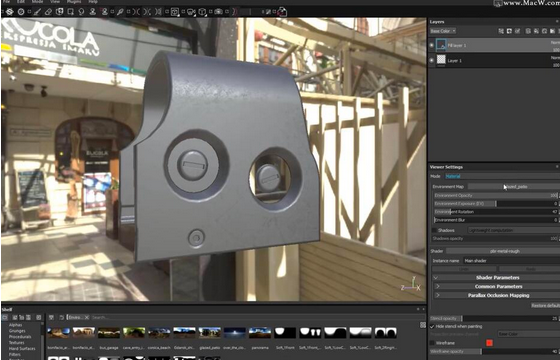Toggle visibility of Layer 1
Image resolution: width=560 pixels, height=360 pixels.
coord(431,60)
